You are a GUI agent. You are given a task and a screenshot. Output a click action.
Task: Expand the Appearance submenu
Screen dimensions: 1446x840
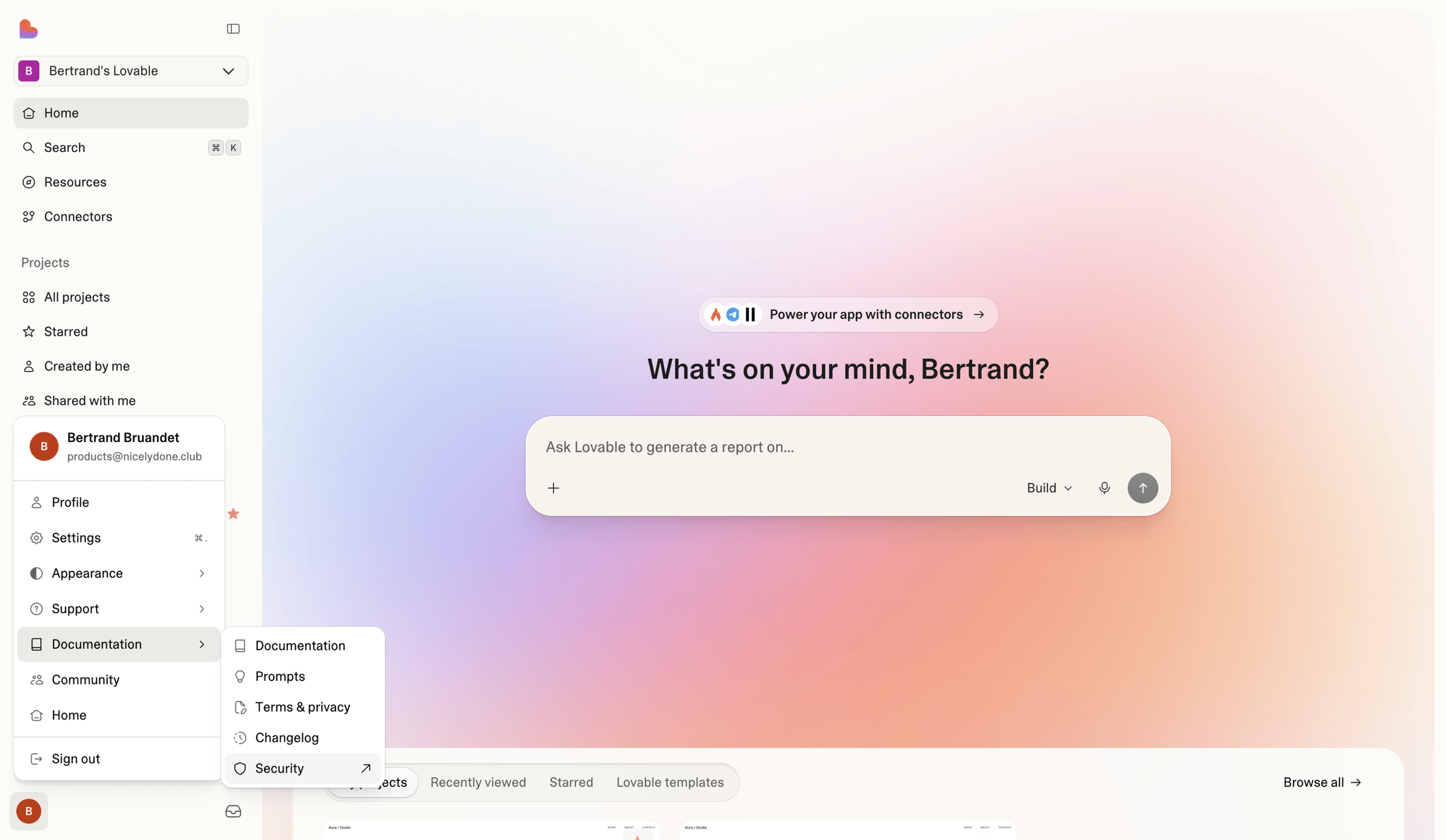[x=119, y=573]
